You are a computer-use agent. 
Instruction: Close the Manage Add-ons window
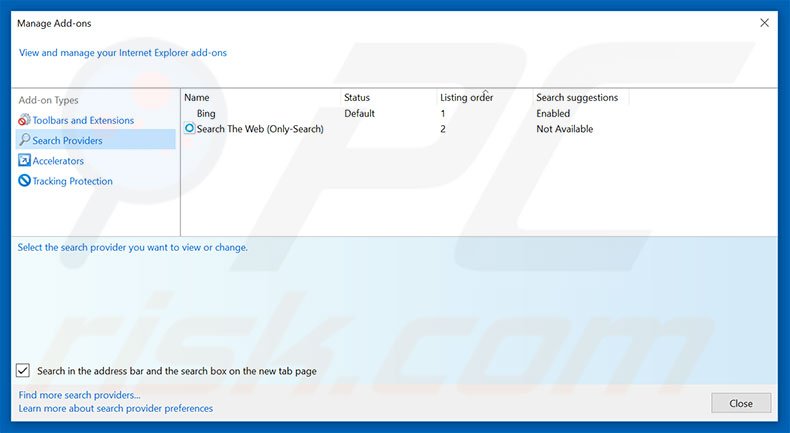764,23
